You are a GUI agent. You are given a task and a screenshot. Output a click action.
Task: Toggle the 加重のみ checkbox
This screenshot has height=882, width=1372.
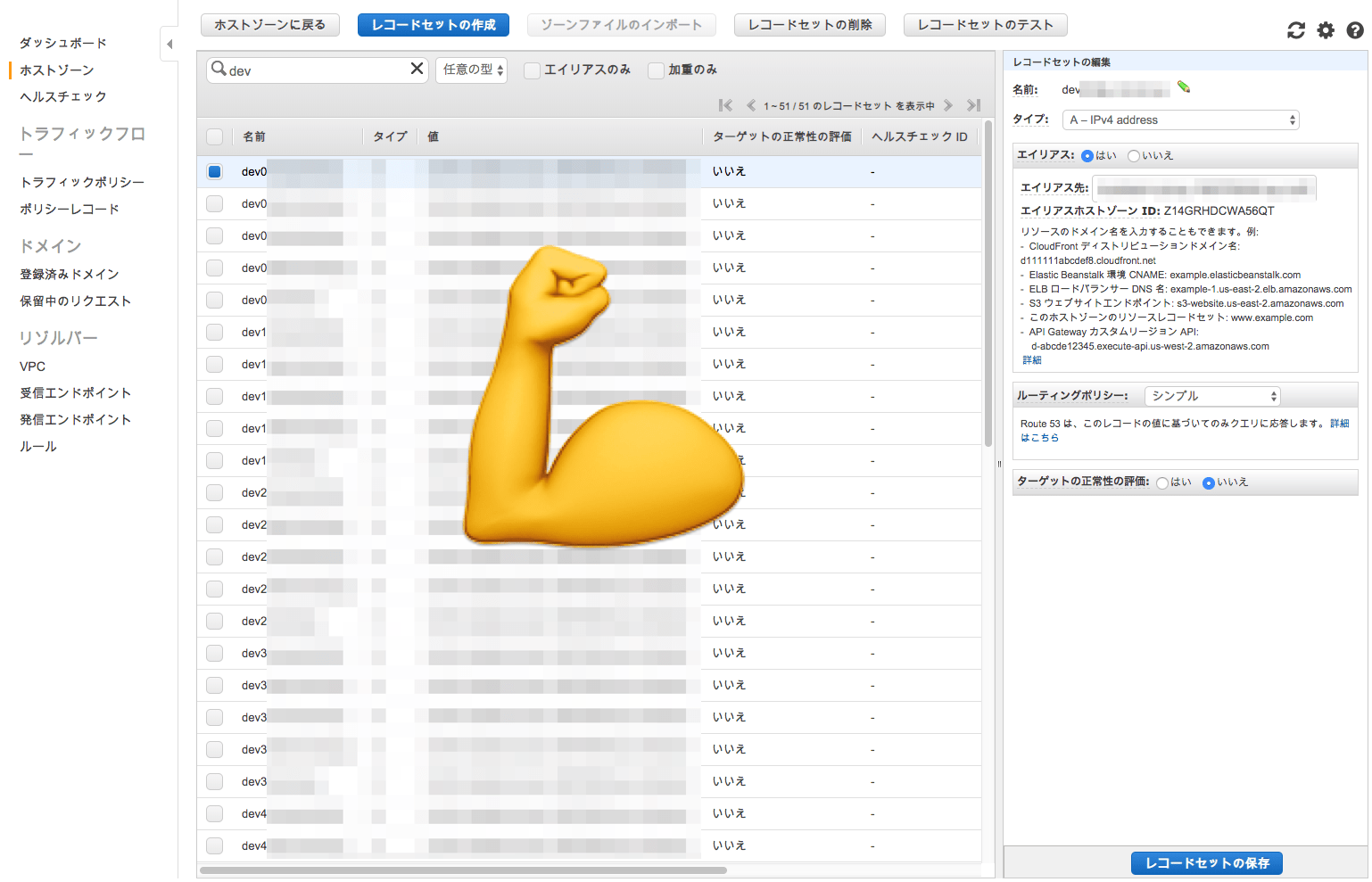[656, 70]
